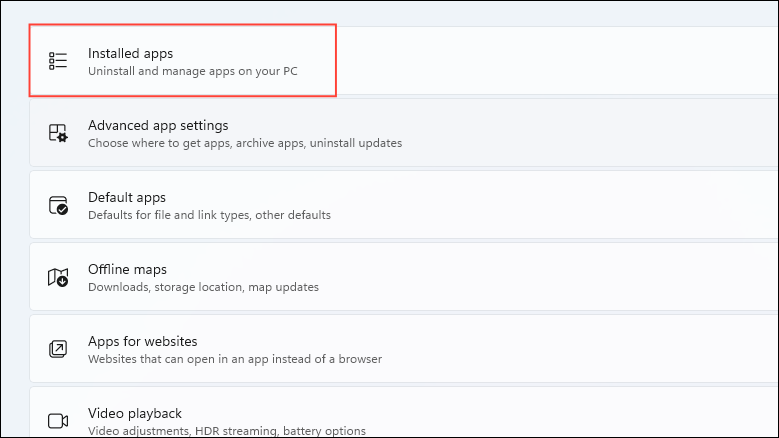Select the Offline maps heading
Image resolution: width=779 pixels, height=438 pixels.
point(127,269)
